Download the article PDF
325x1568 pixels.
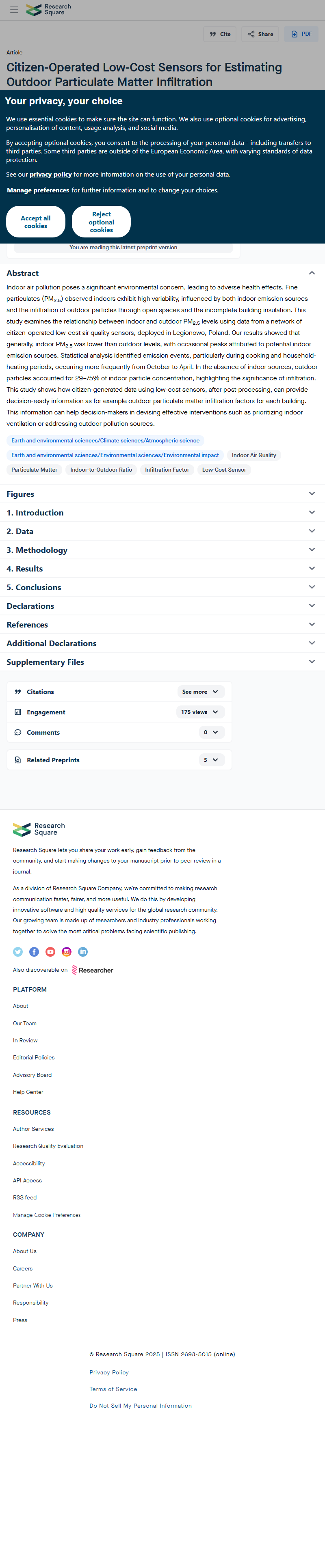[301, 34]
